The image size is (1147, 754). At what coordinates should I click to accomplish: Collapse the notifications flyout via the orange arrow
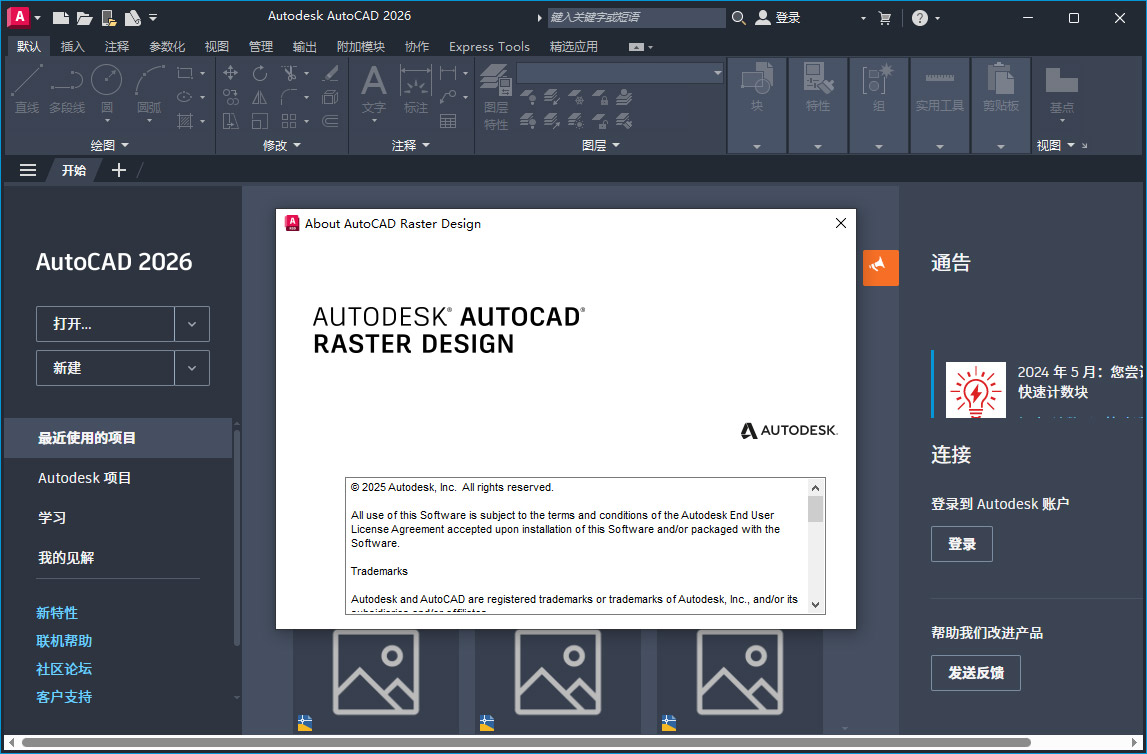[x=881, y=268]
